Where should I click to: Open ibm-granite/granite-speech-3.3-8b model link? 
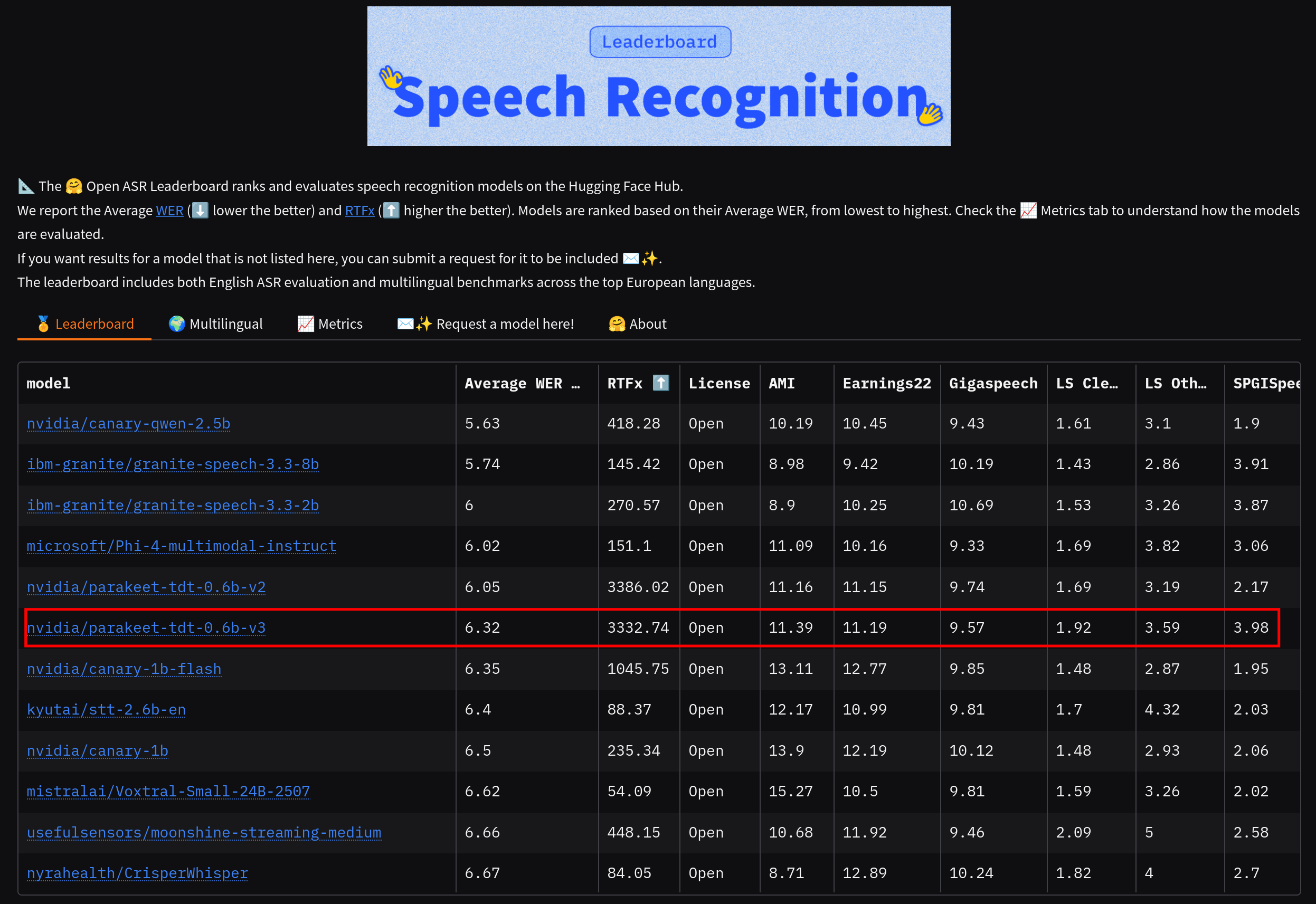point(173,464)
